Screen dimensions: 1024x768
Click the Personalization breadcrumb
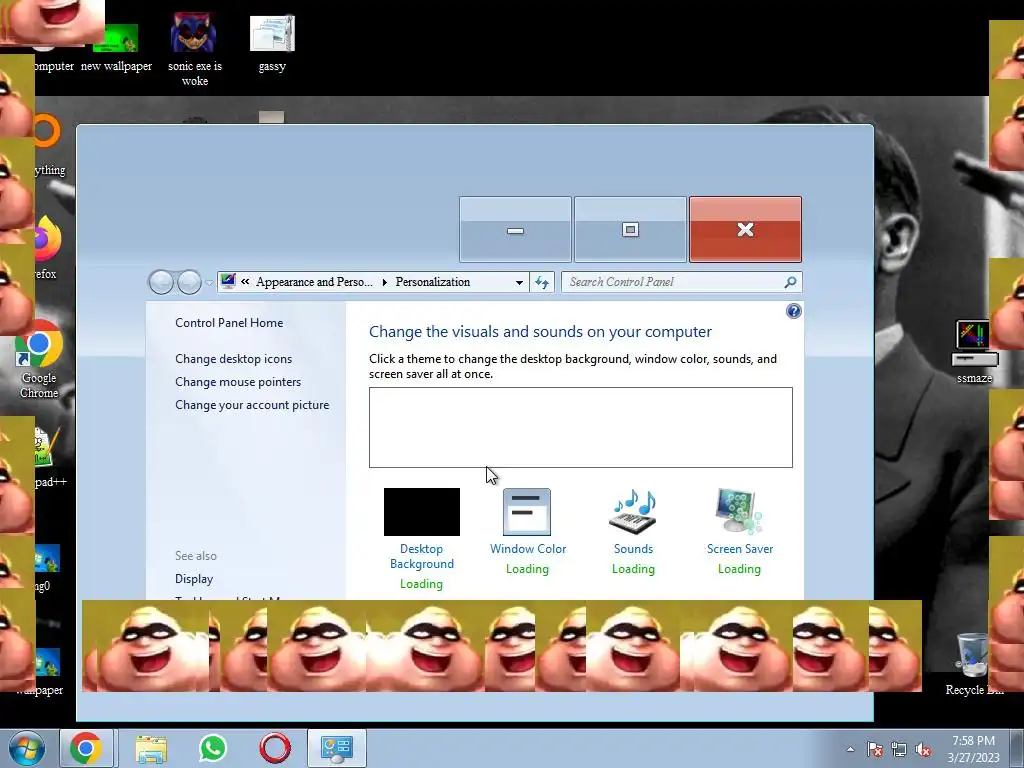tap(432, 282)
